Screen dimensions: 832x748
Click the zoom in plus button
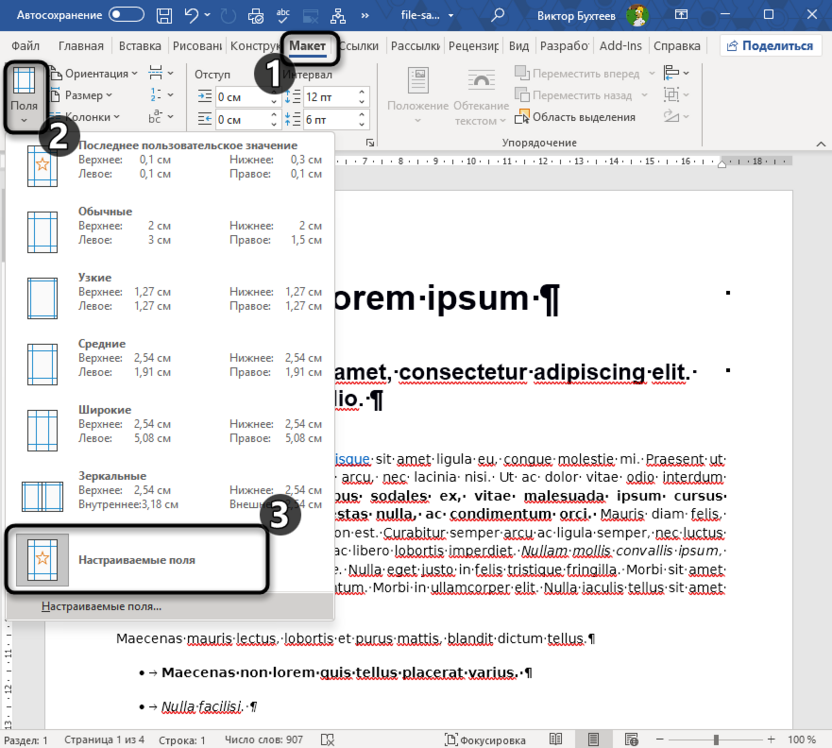771,739
